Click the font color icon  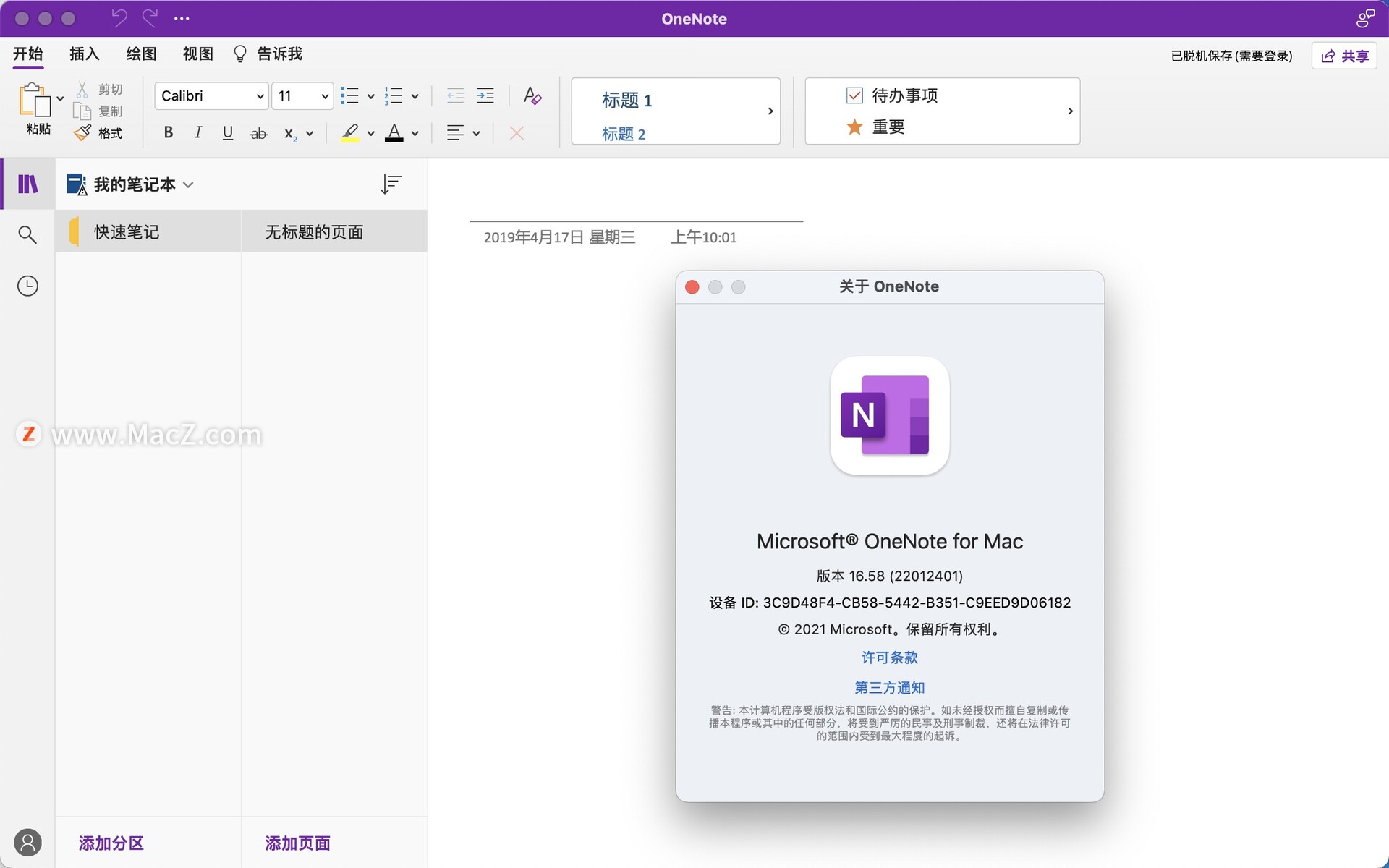point(394,132)
